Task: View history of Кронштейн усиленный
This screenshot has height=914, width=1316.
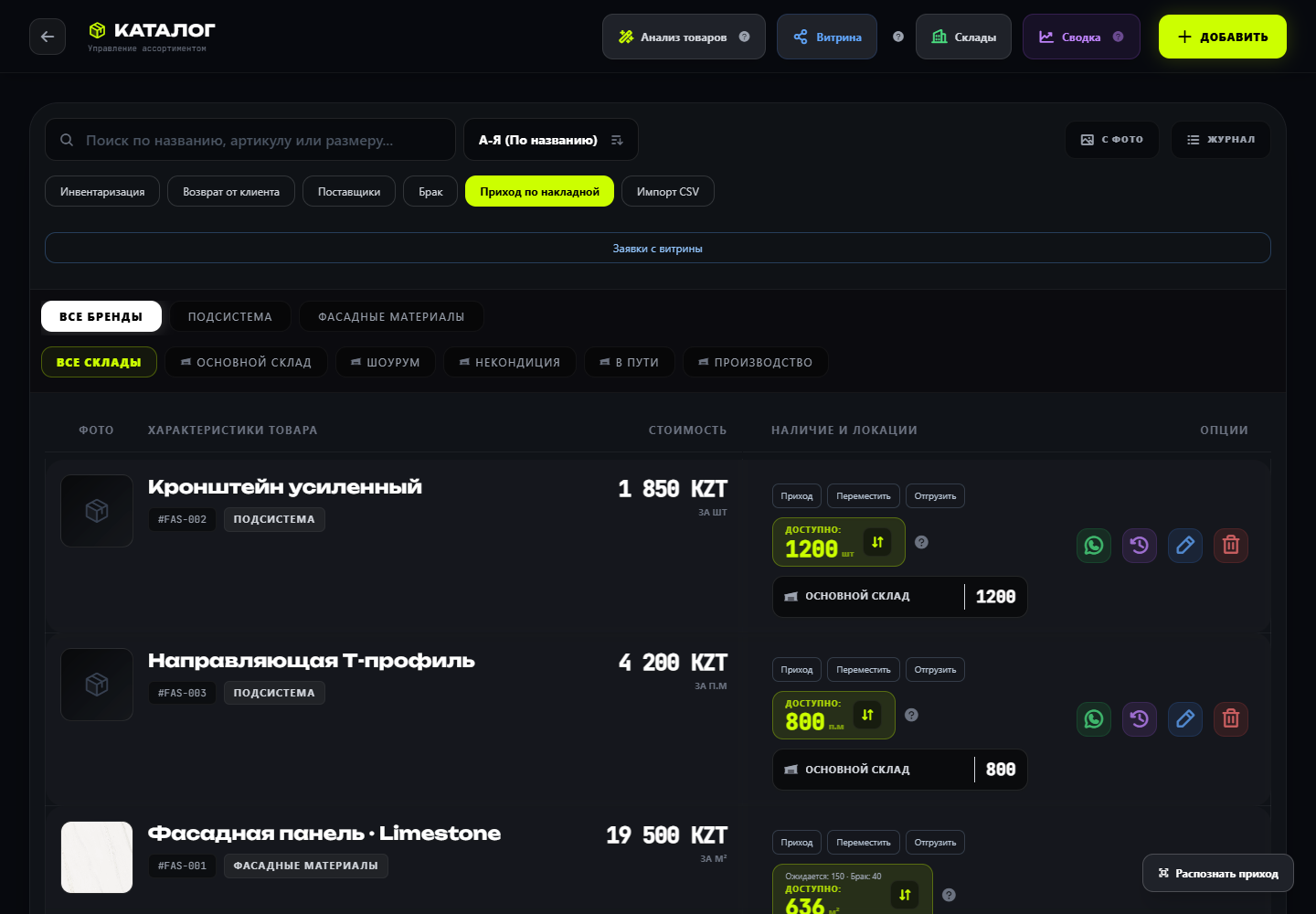Action: pyautogui.click(x=1140, y=546)
